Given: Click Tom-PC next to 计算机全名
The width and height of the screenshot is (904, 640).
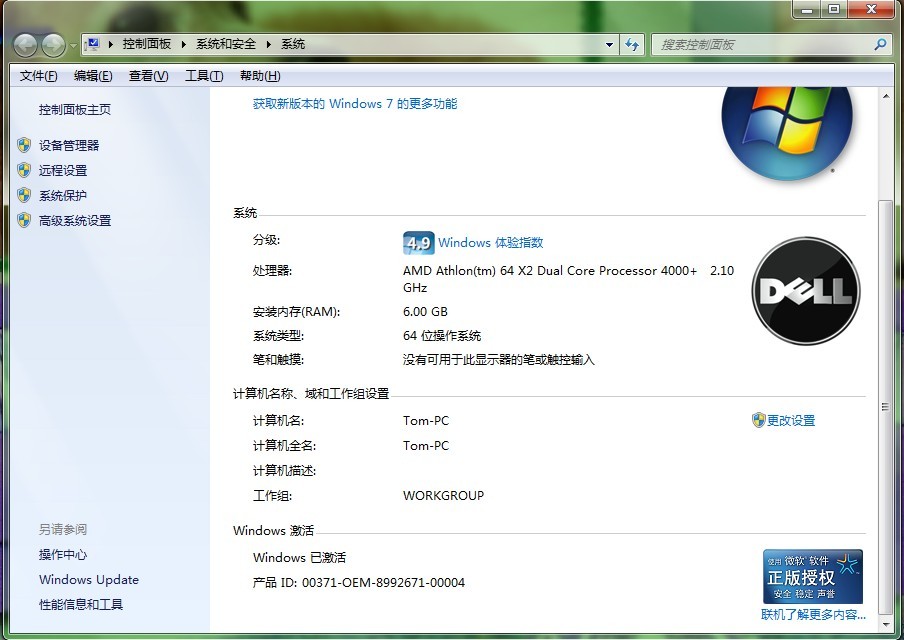Looking at the screenshot, I should (x=426, y=446).
